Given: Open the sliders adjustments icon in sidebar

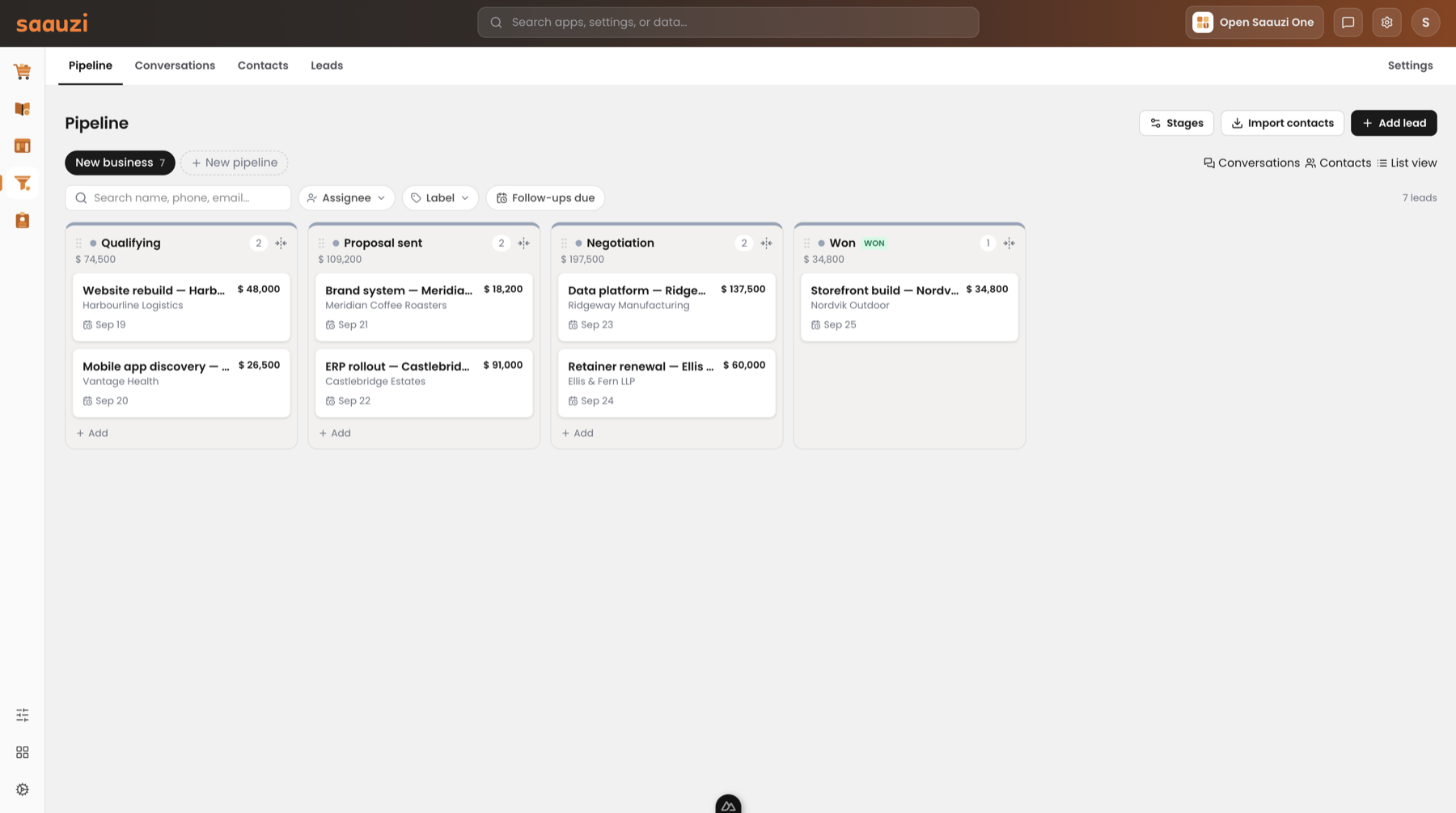Looking at the screenshot, I should tap(23, 715).
